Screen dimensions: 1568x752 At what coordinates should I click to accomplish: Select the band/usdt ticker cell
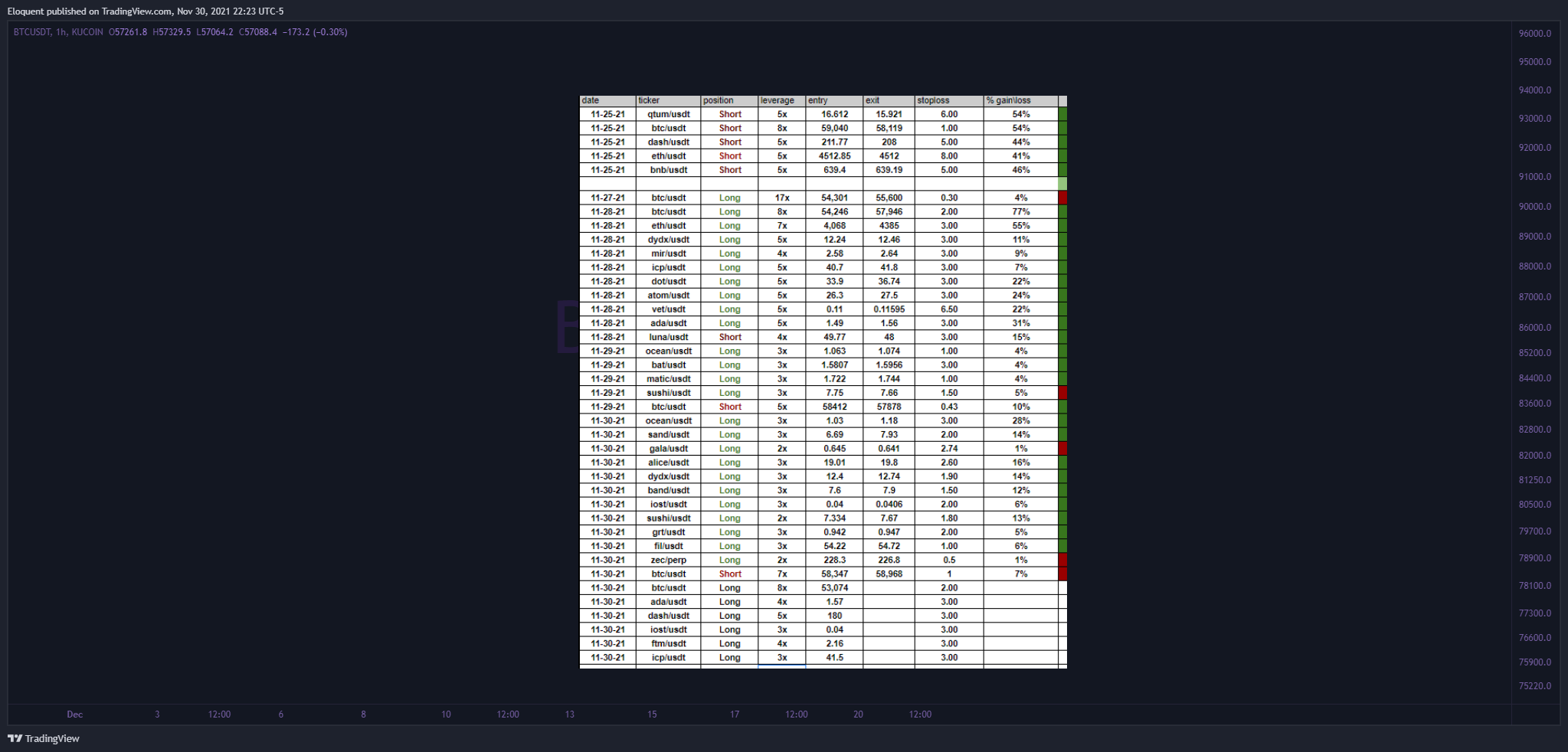coord(668,490)
